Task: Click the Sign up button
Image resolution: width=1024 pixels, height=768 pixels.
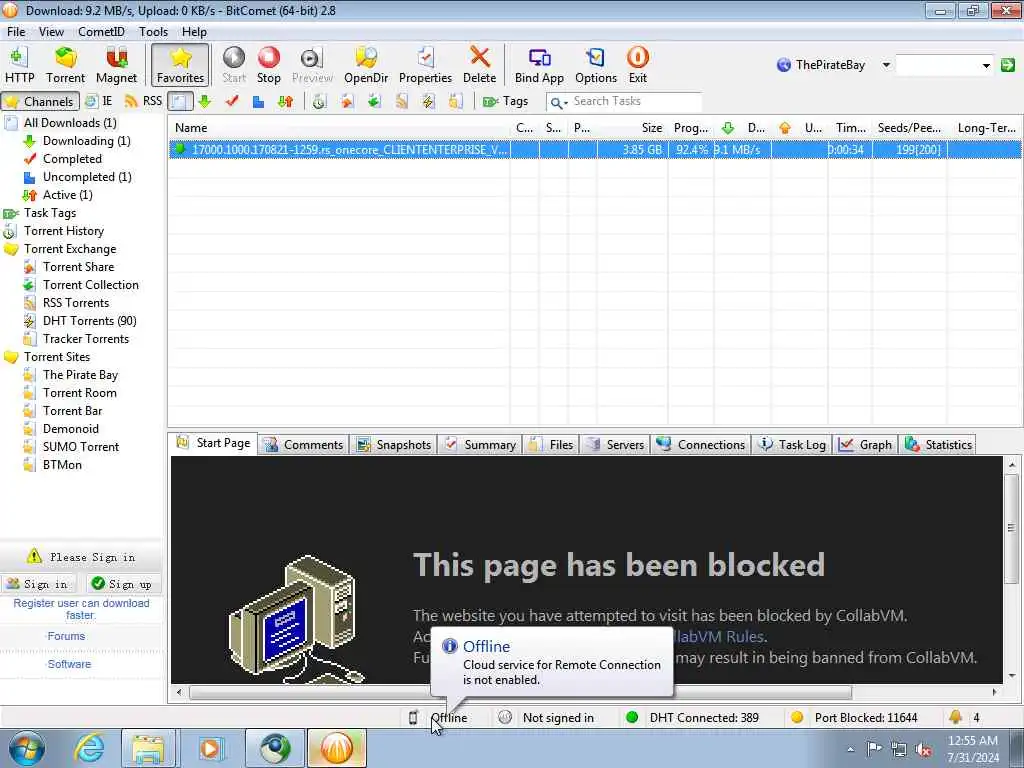Action: pos(122,584)
